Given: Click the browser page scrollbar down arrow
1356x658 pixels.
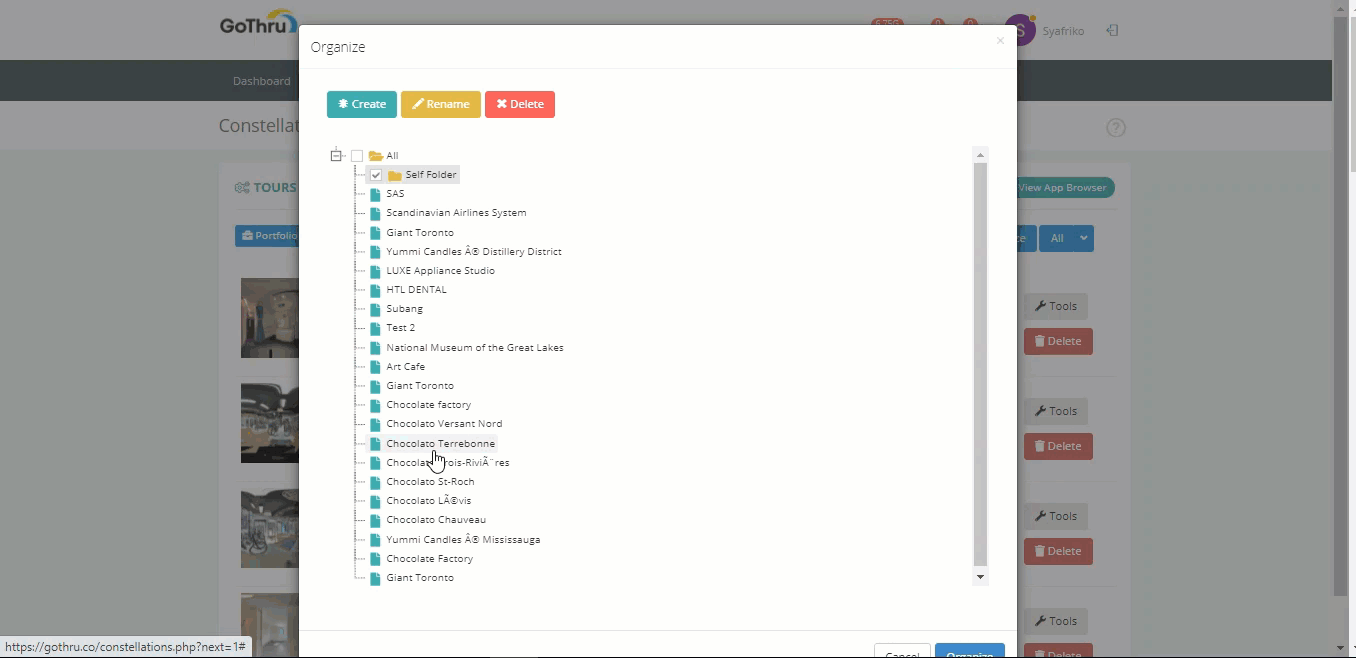Looking at the screenshot, I should point(1341,648).
